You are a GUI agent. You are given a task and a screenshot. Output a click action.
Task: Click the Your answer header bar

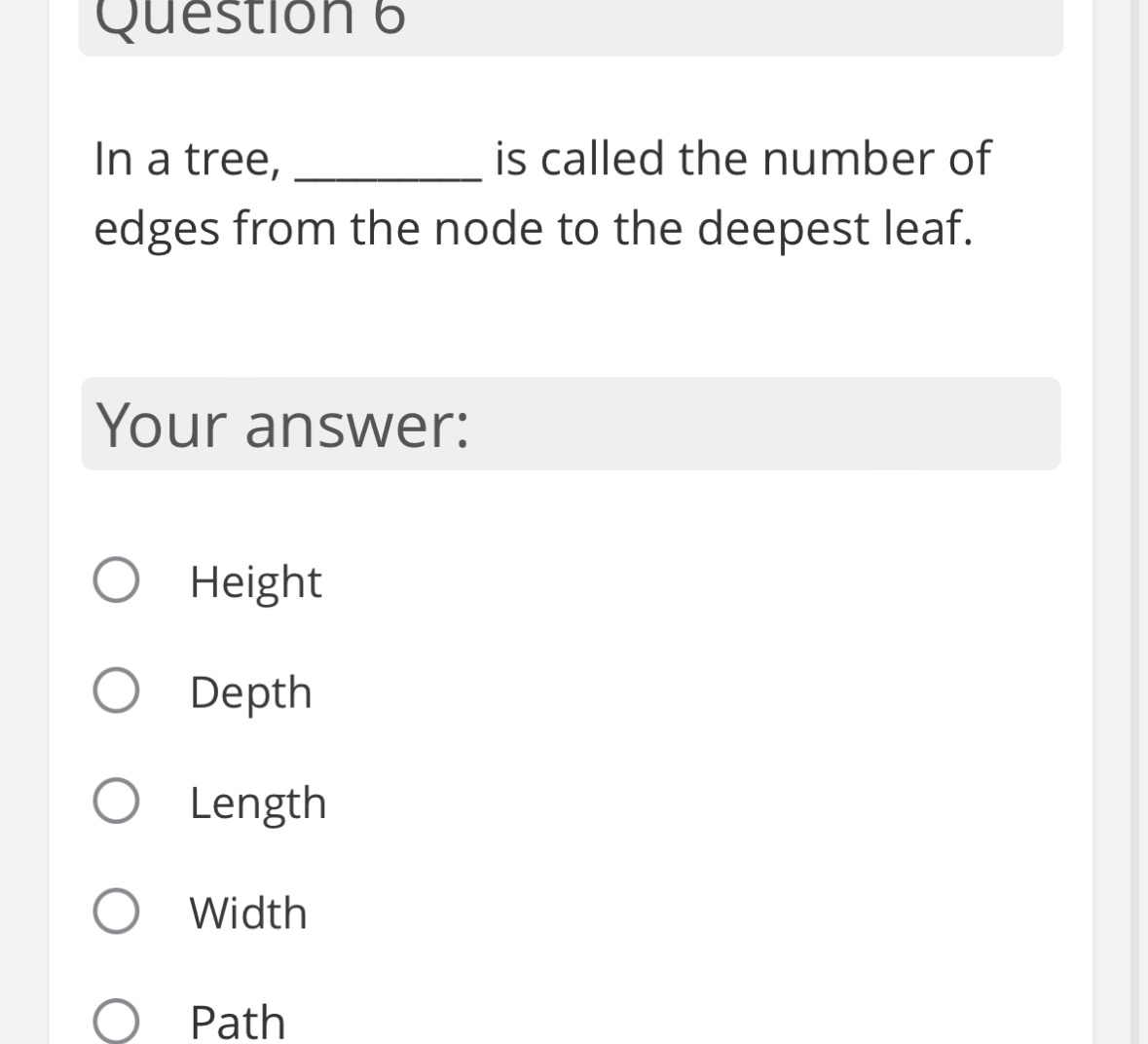coord(571,424)
